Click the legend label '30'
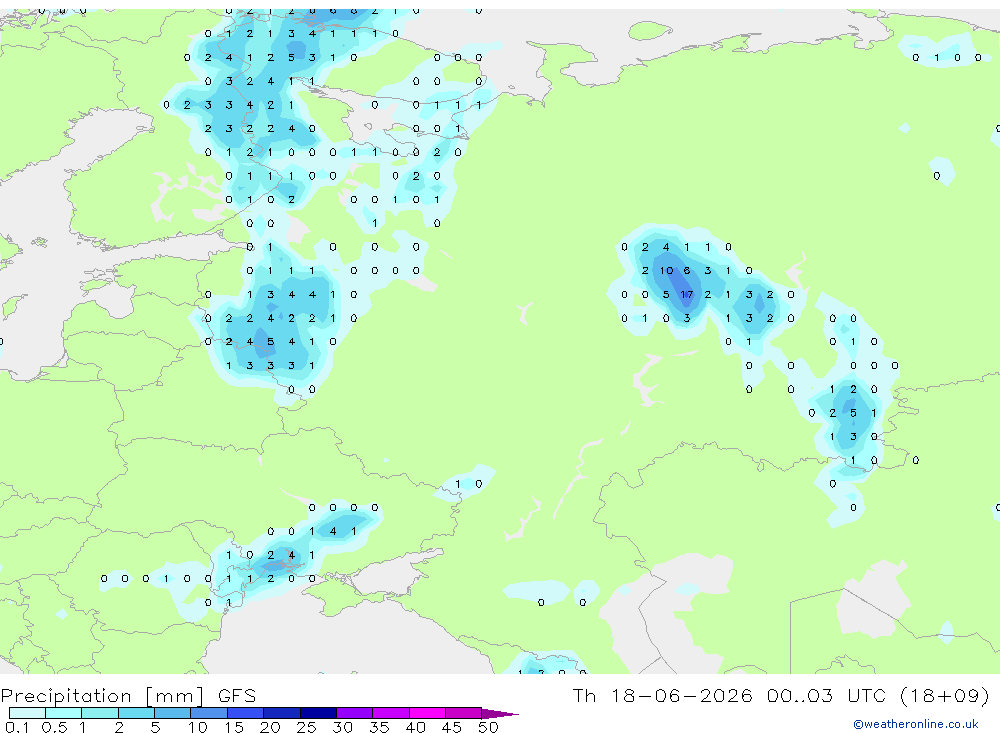Image resolution: width=1000 pixels, height=733 pixels. [x=343, y=727]
